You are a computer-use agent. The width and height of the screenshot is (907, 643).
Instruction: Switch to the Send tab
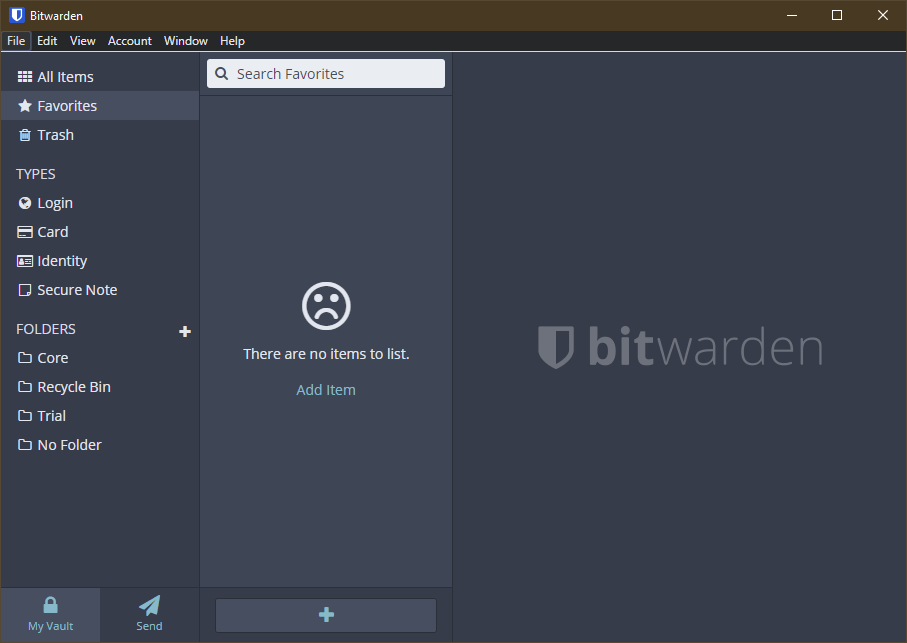149,615
